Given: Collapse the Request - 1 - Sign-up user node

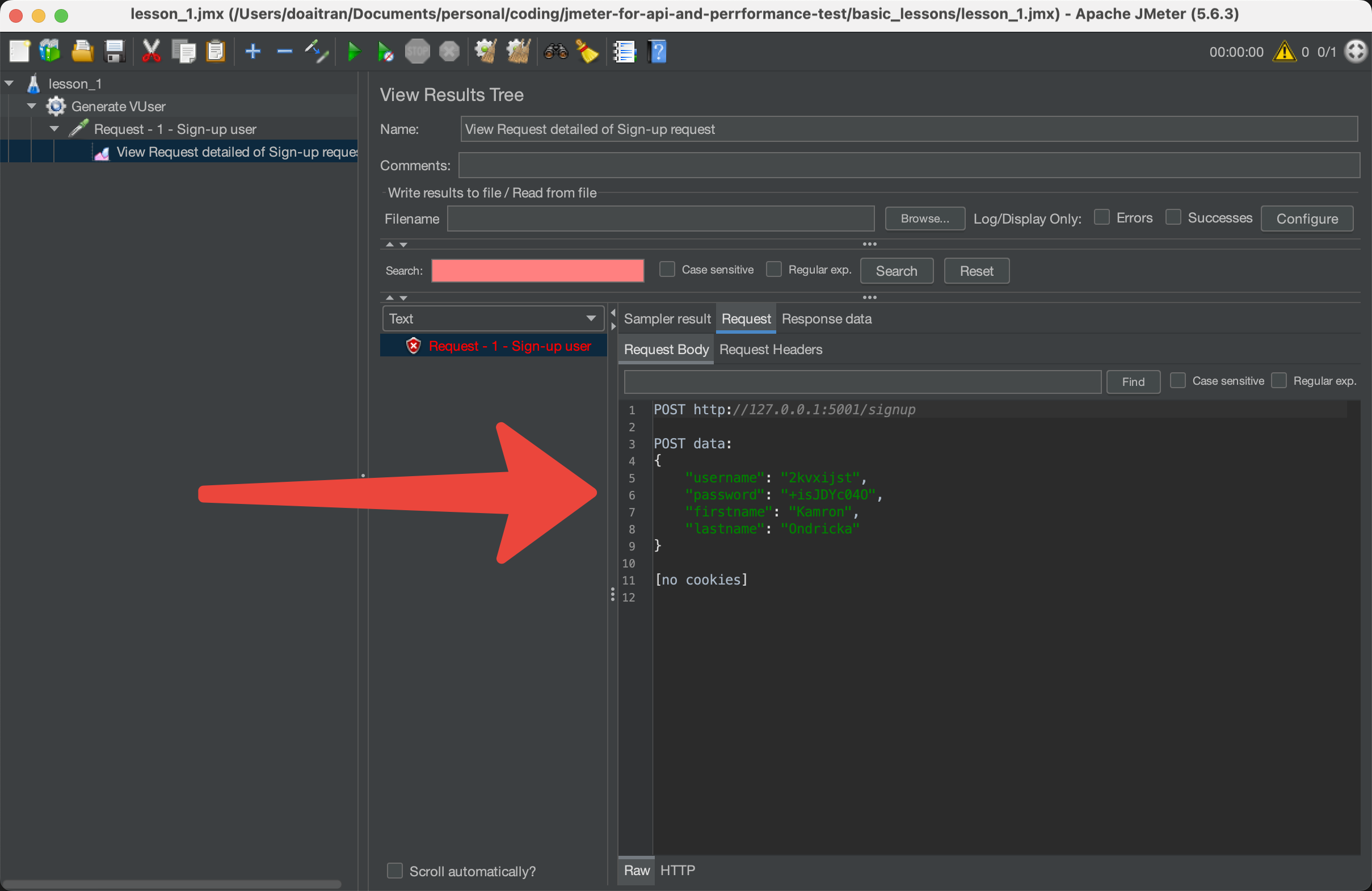Looking at the screenshot, I should point(54,129).
